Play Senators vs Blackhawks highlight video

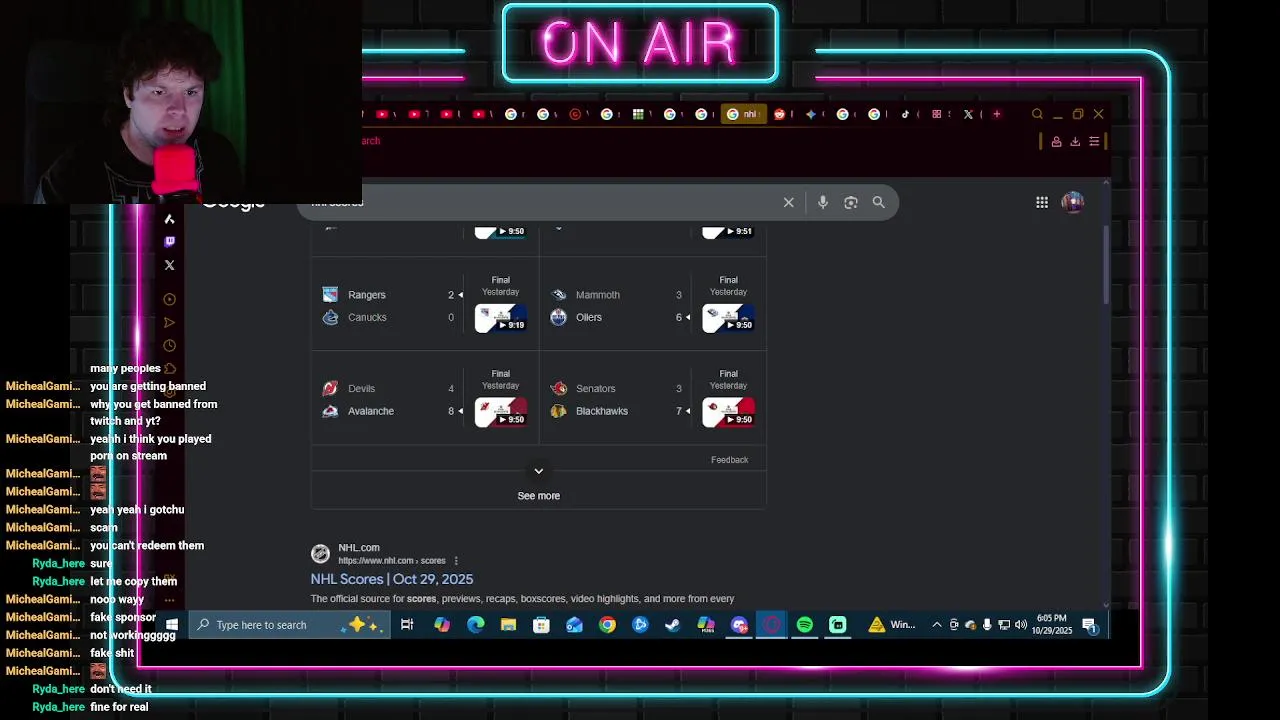coord(728,412)
